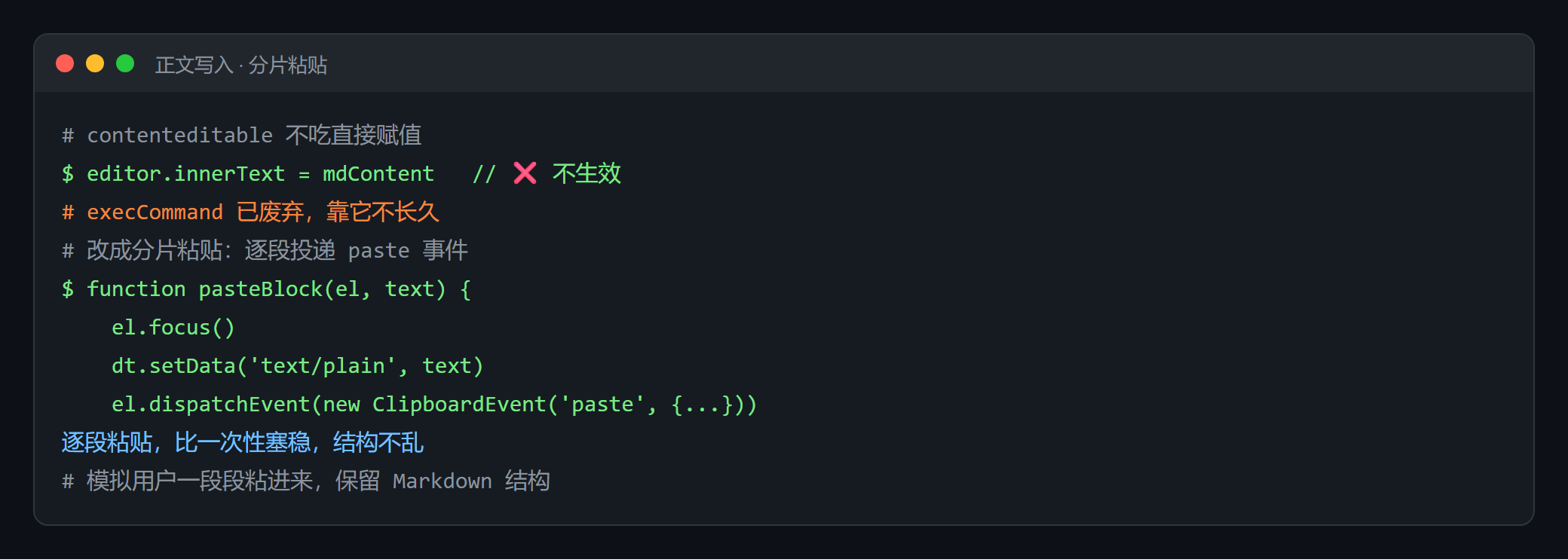
Task: Click the word Markdown in last line
Action: click(x=443, y=481)
